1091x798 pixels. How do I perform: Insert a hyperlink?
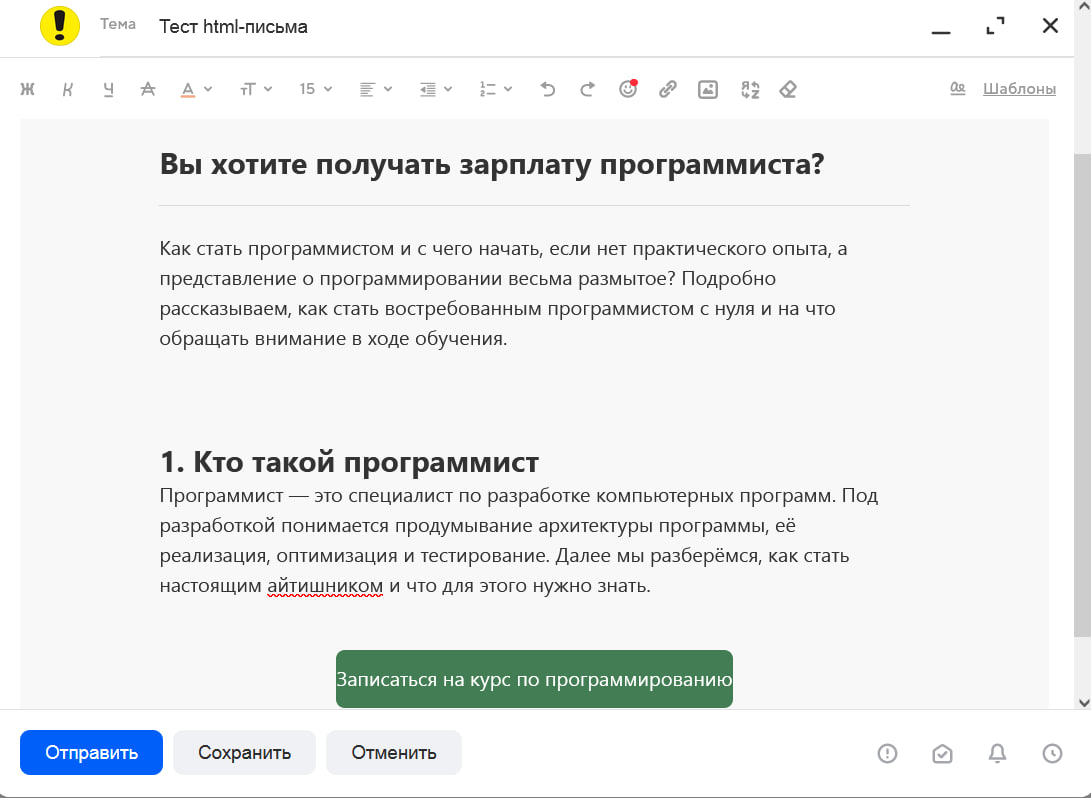[x=667, y=89]
